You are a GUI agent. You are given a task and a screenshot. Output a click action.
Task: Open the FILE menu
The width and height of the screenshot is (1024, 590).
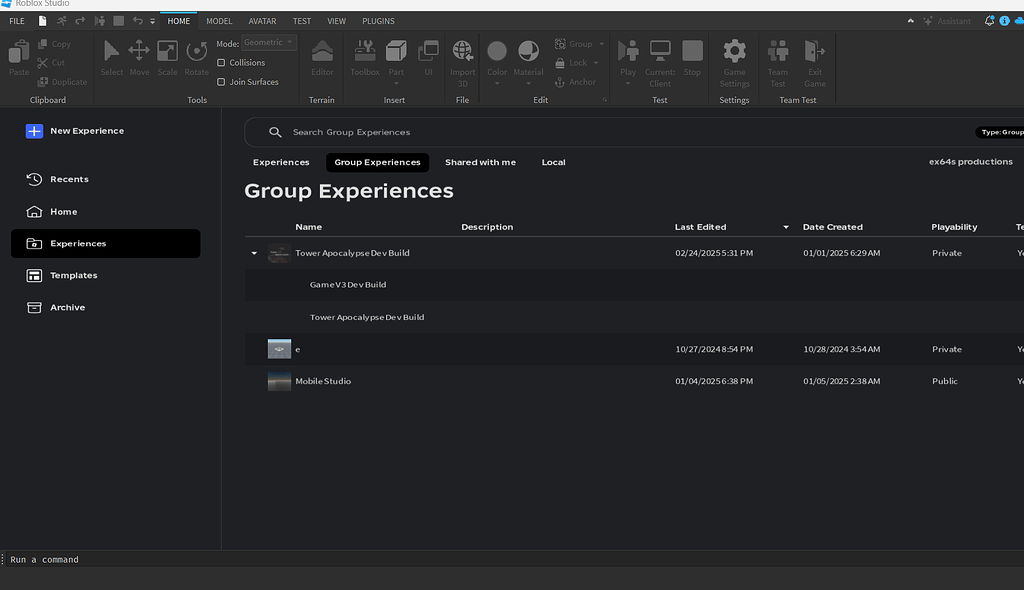coord(17,21)
